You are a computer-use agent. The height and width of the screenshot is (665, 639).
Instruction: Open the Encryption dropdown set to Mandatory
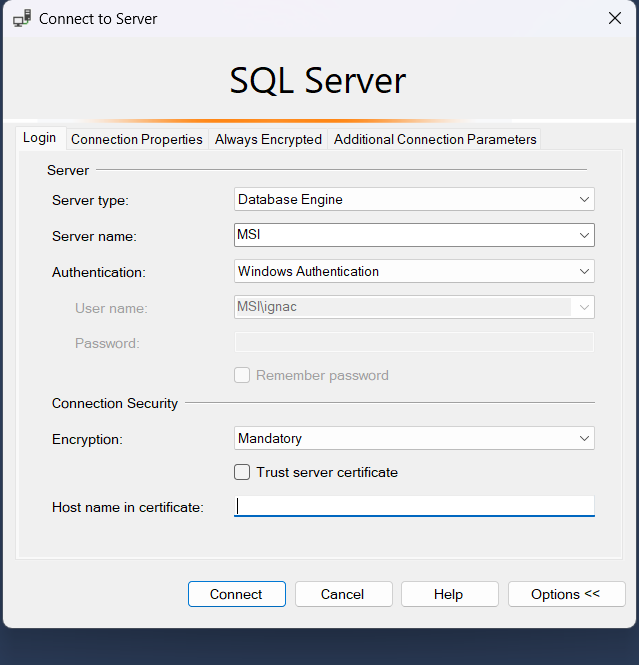[x=584, y=438]
